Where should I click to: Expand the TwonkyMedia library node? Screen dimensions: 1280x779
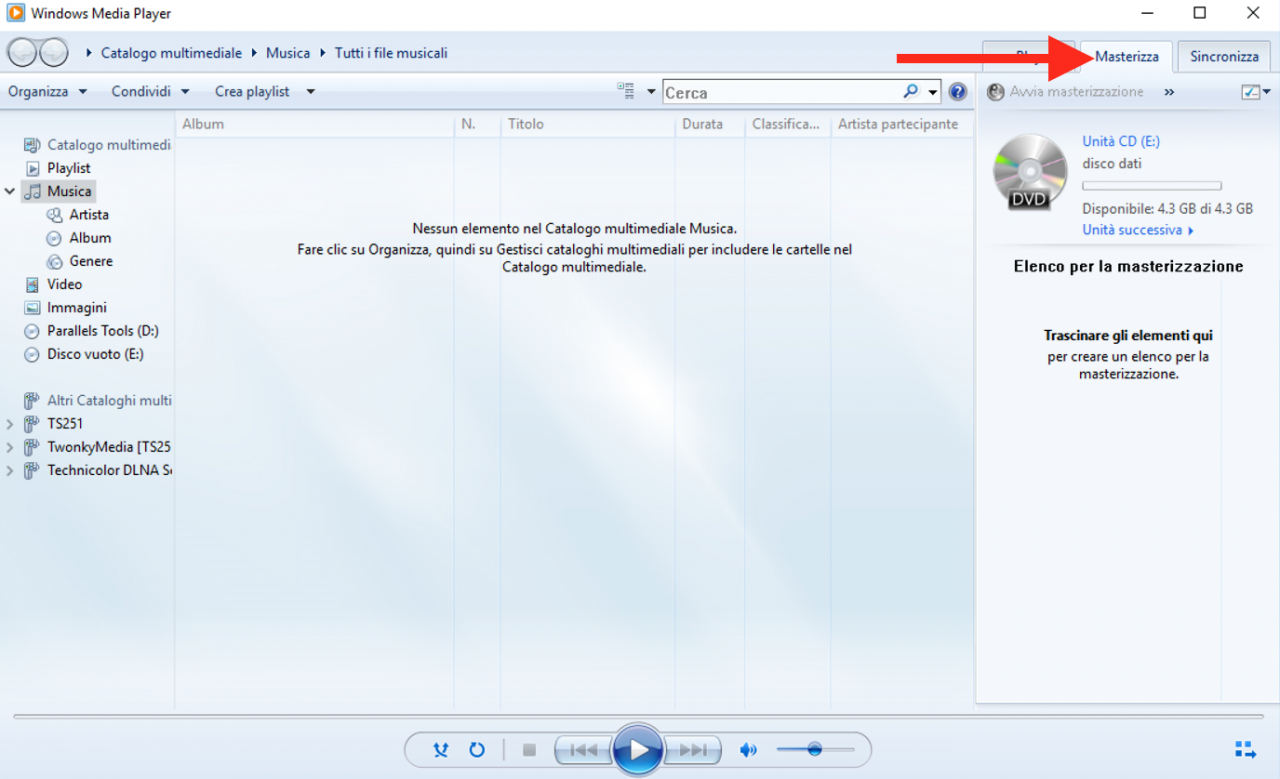pos(10,447)
